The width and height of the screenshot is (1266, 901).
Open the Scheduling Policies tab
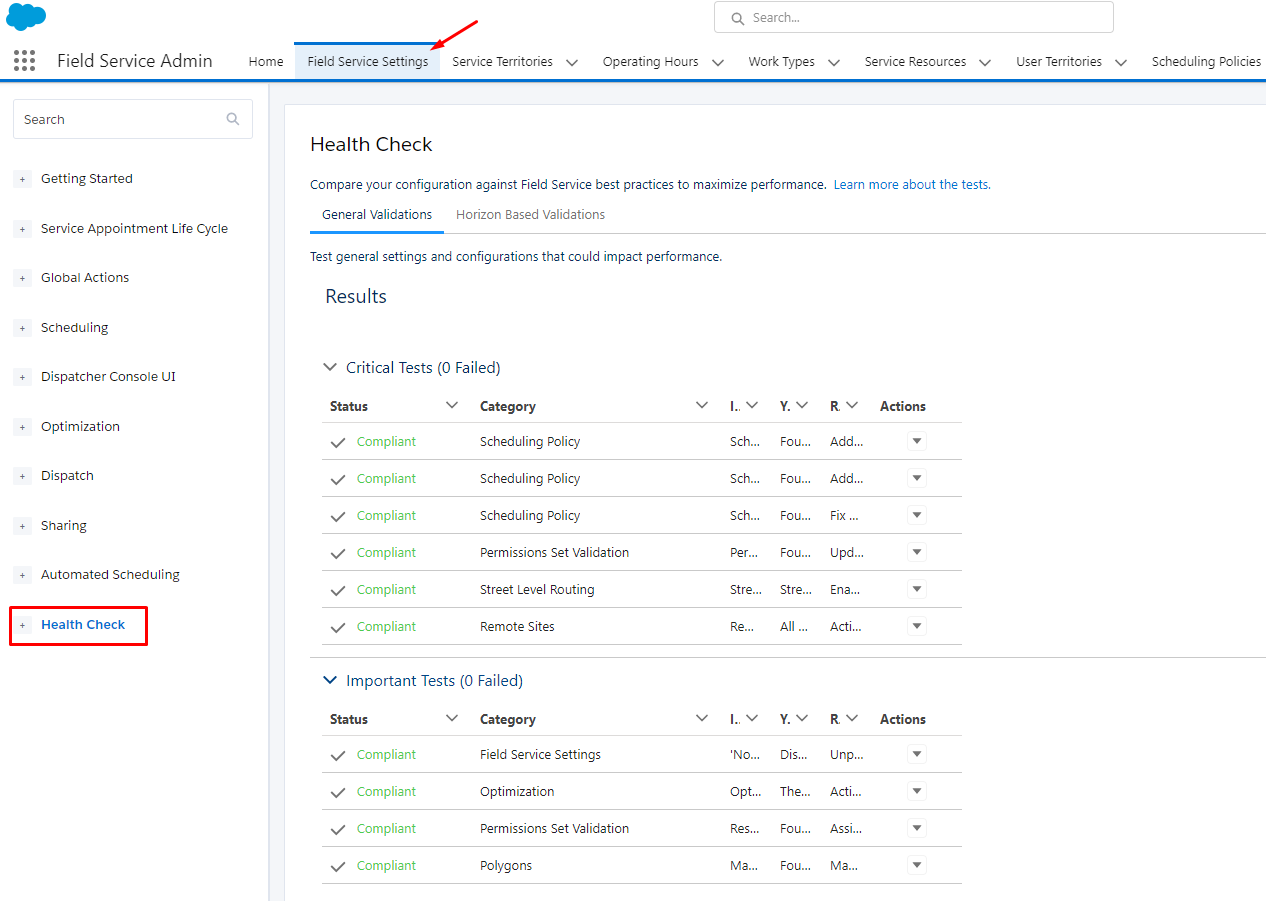(x=1206, y=61)
